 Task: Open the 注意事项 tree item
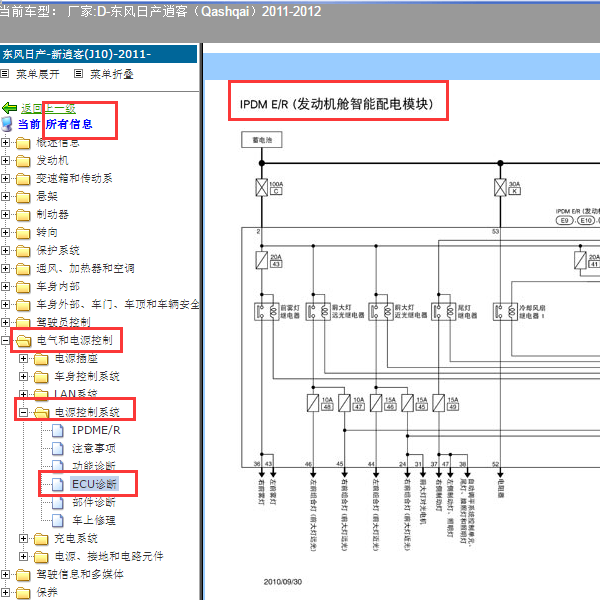(x=94, y=448)
